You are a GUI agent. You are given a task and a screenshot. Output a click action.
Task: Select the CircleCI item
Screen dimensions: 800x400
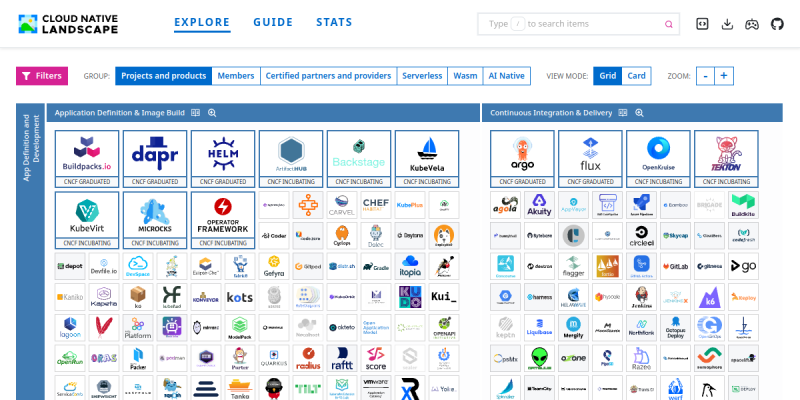pos(641,236)
